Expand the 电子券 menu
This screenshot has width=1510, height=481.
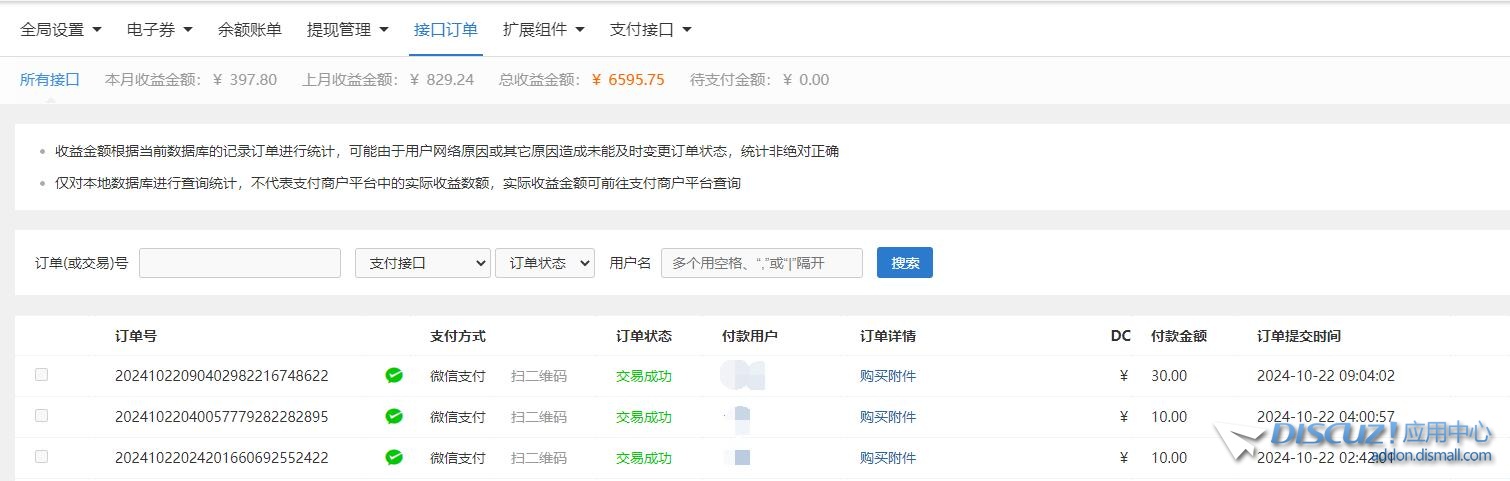click(x=159, y=30)
